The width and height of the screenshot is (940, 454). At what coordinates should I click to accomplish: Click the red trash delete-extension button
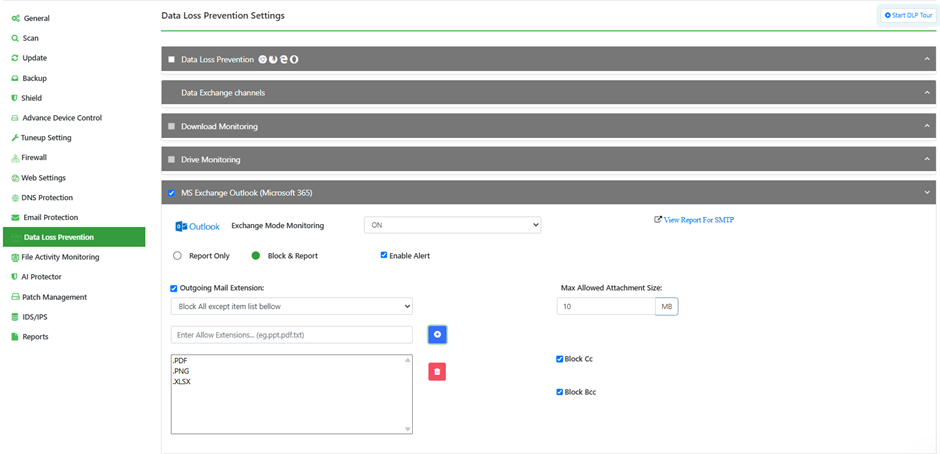437,372
